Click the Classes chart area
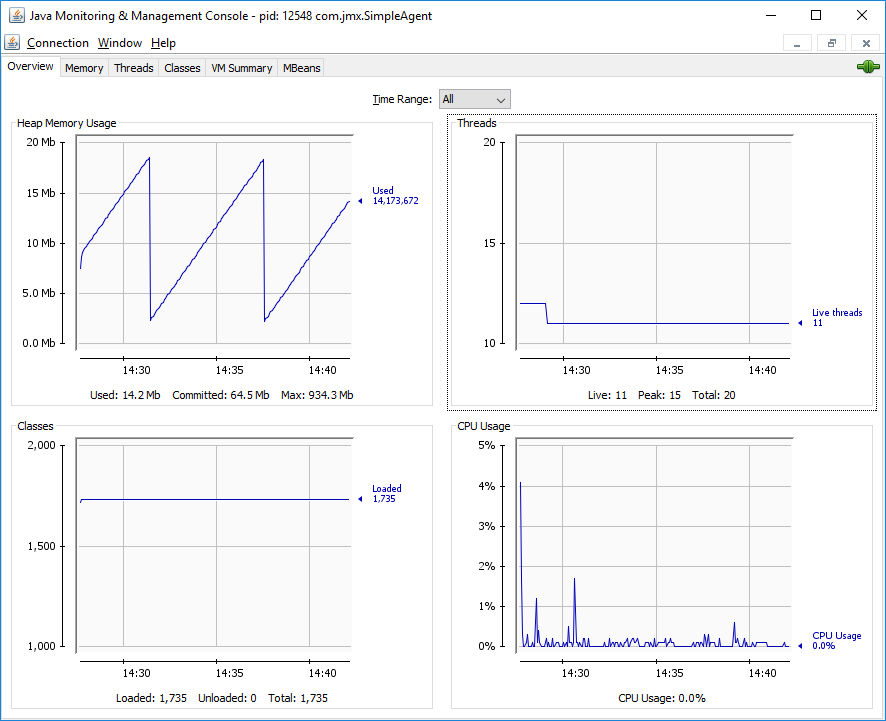886x721 pixels. point(215,545)
